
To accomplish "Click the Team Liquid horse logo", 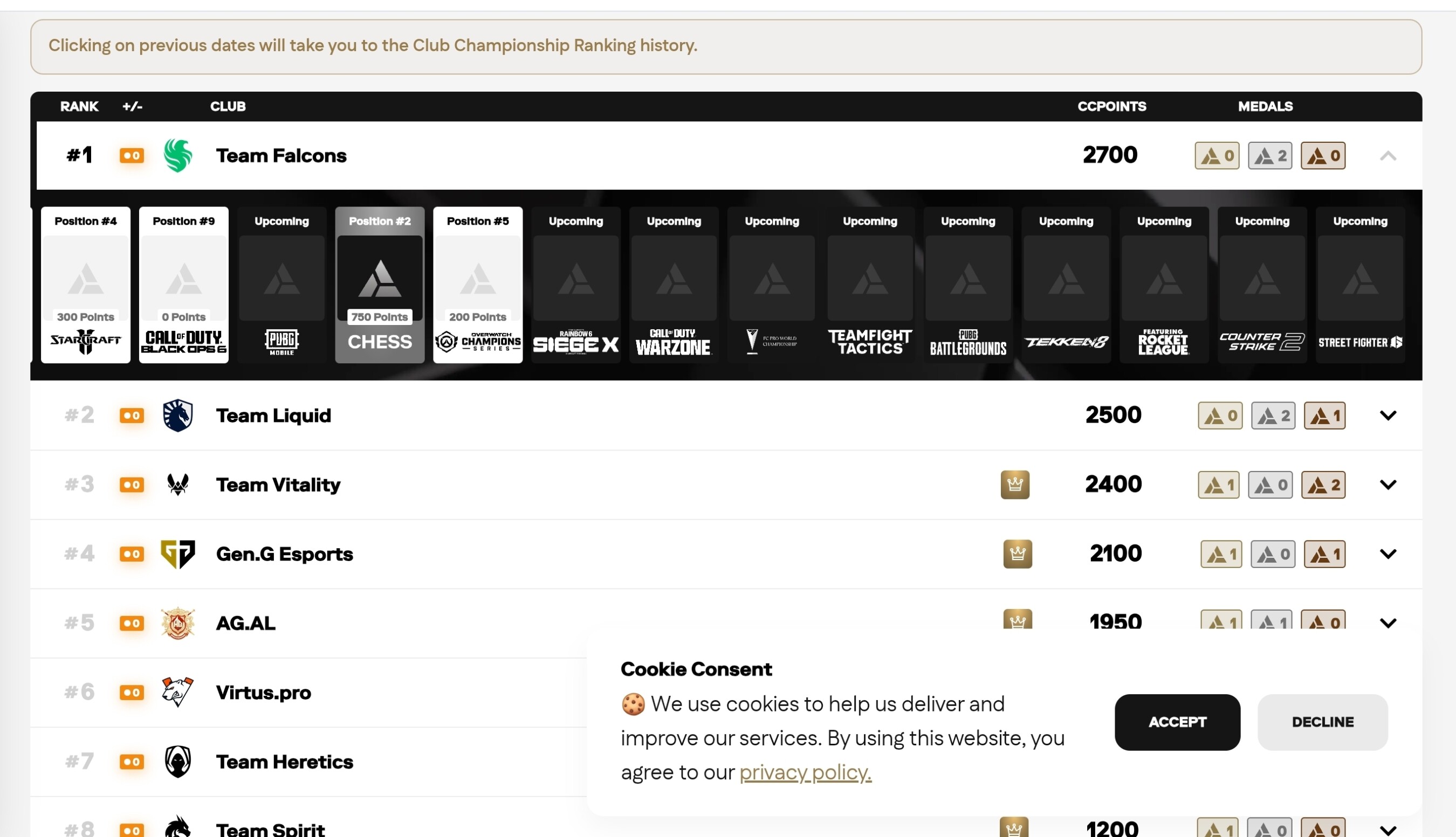I will pos(178,415).
